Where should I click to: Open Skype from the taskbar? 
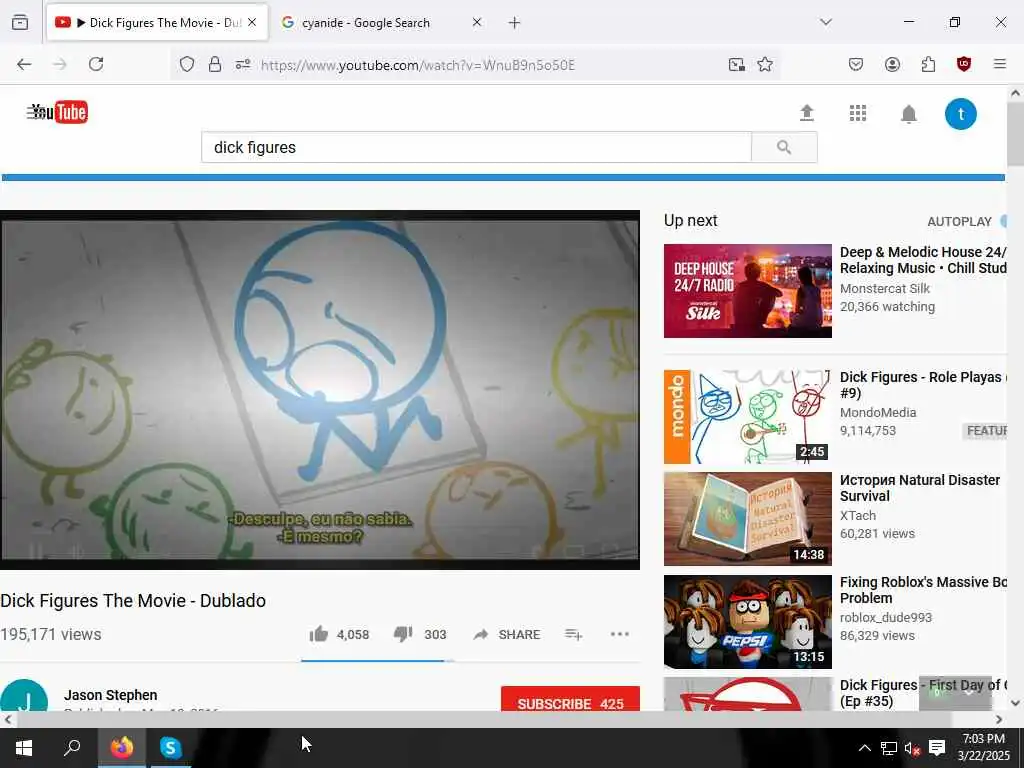tap(170, 748)
